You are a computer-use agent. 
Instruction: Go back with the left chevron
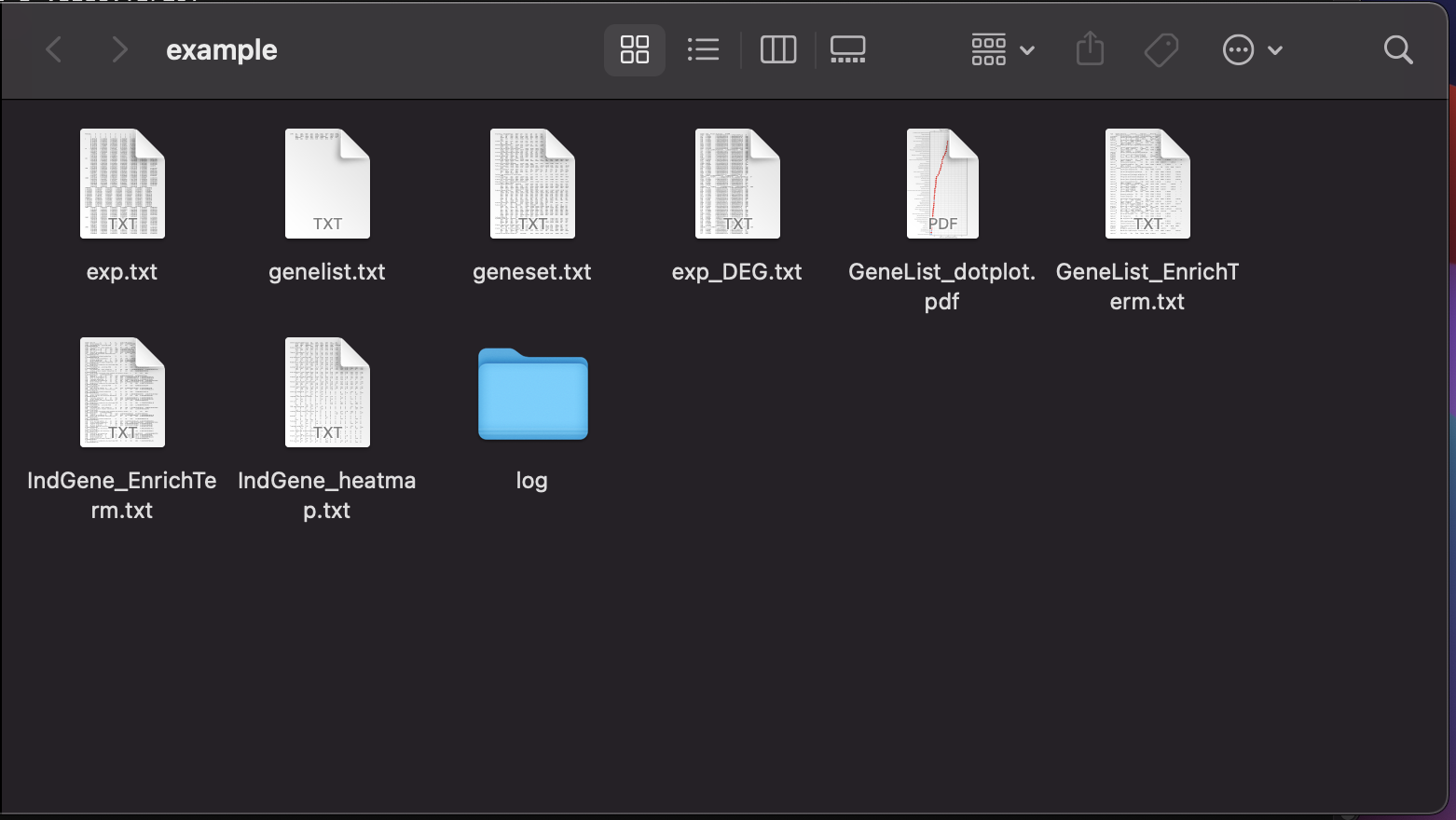[x=54, y=49]
